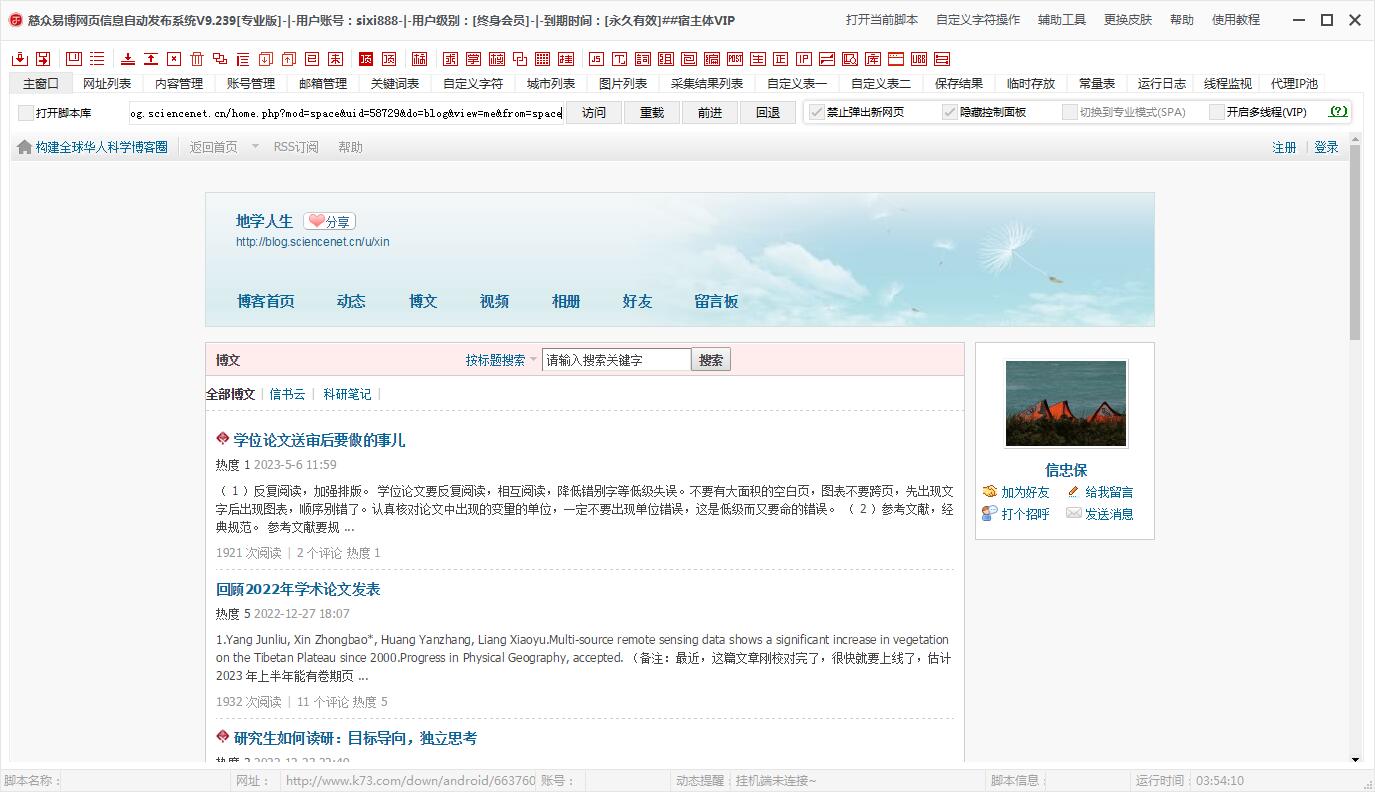Open the 辅助工具 menu
This screenshot has width=1375, height=792.
point(1062,20)
